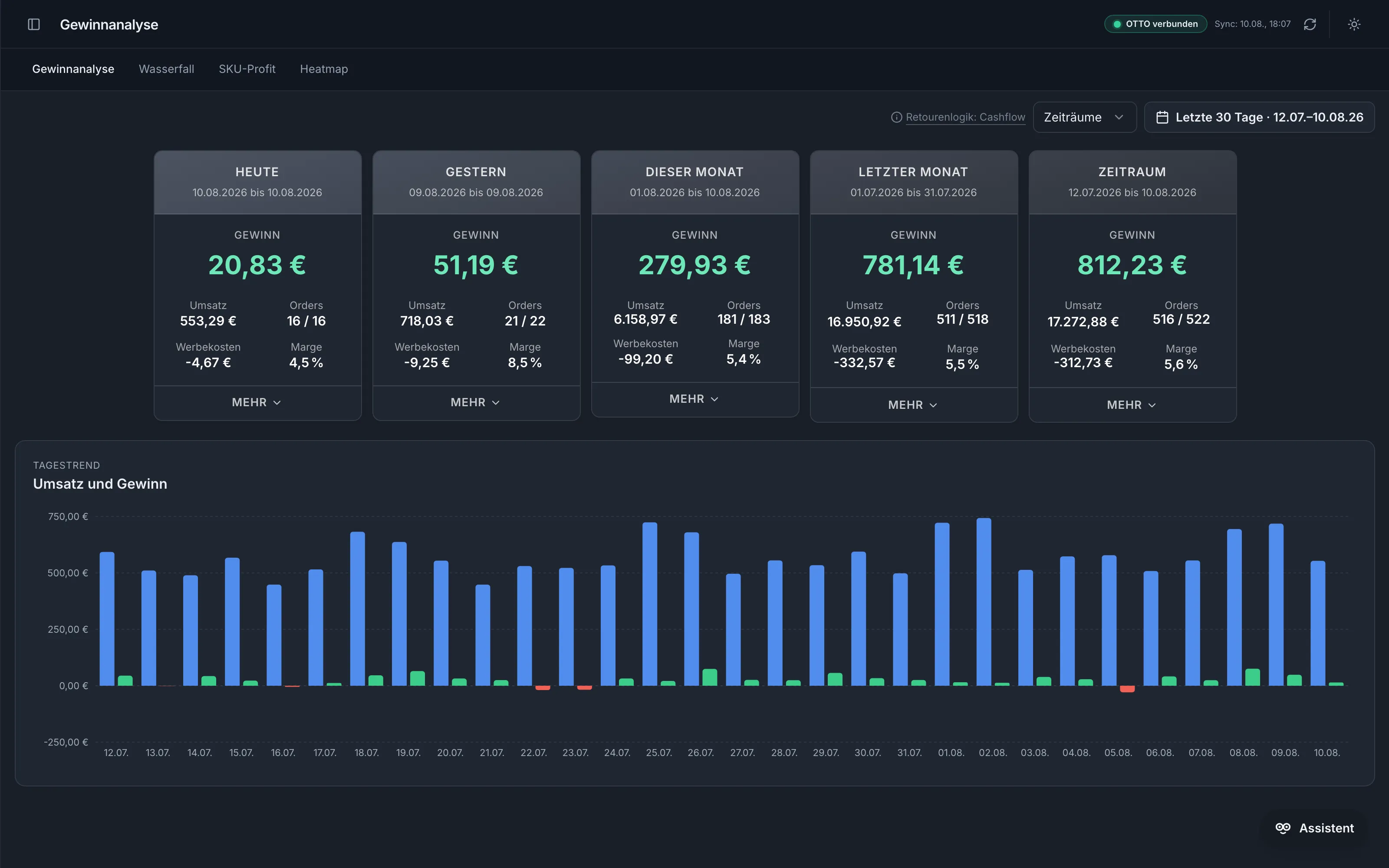Open the Zeiträume dropdown
Viewport: 1389px width, 868px height.
(x=1085, y=117)
